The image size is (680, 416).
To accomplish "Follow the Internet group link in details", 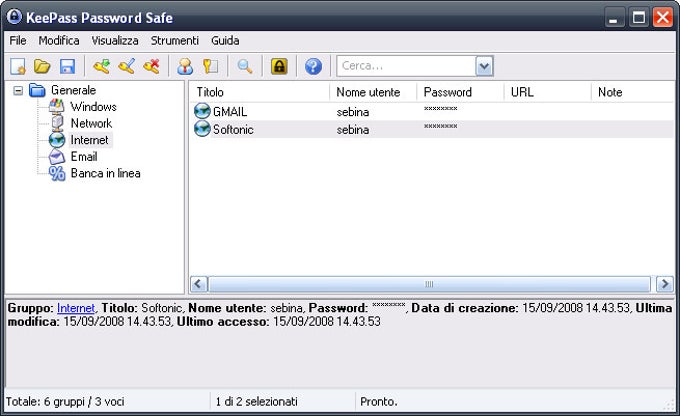I will 76,308.
